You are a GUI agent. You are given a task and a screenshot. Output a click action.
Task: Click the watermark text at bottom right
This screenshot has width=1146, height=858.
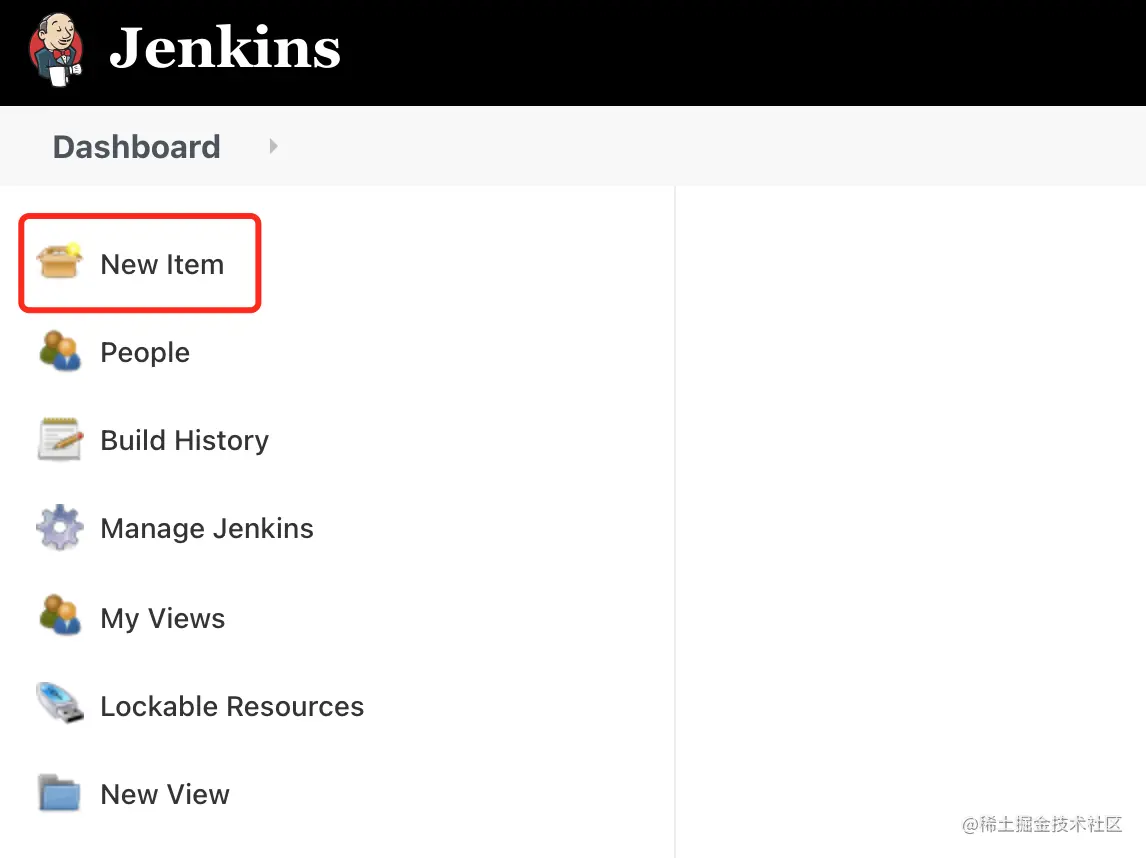(1042, 825)
